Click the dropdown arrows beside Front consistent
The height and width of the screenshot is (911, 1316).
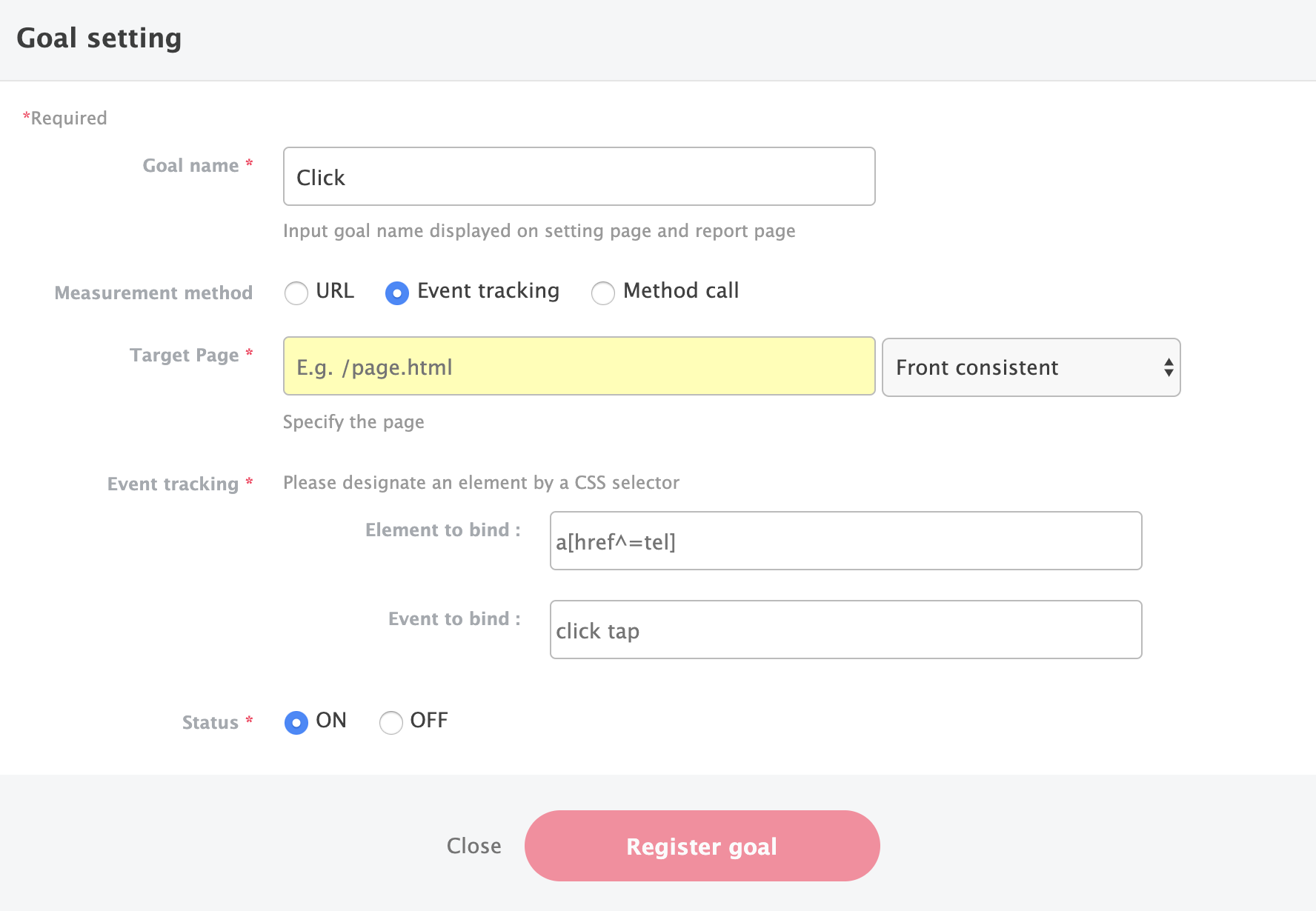[1168, 367]
